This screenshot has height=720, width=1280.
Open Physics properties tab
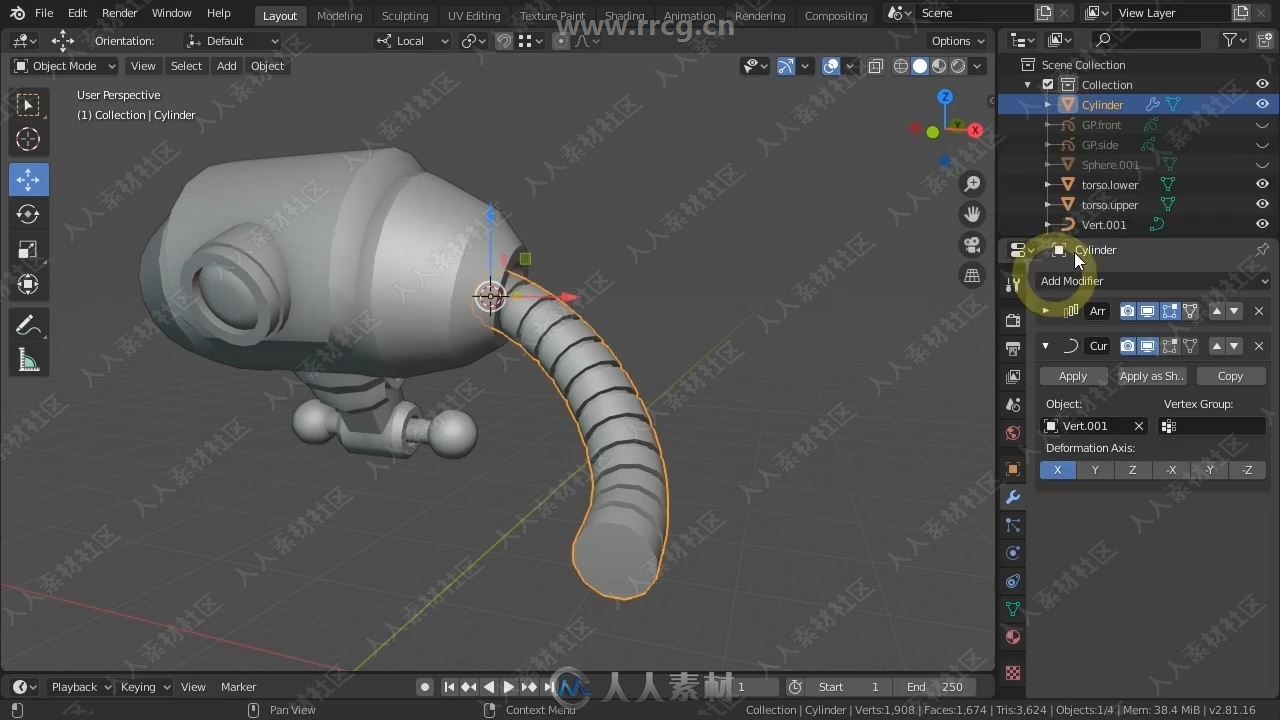point(1013,553)
